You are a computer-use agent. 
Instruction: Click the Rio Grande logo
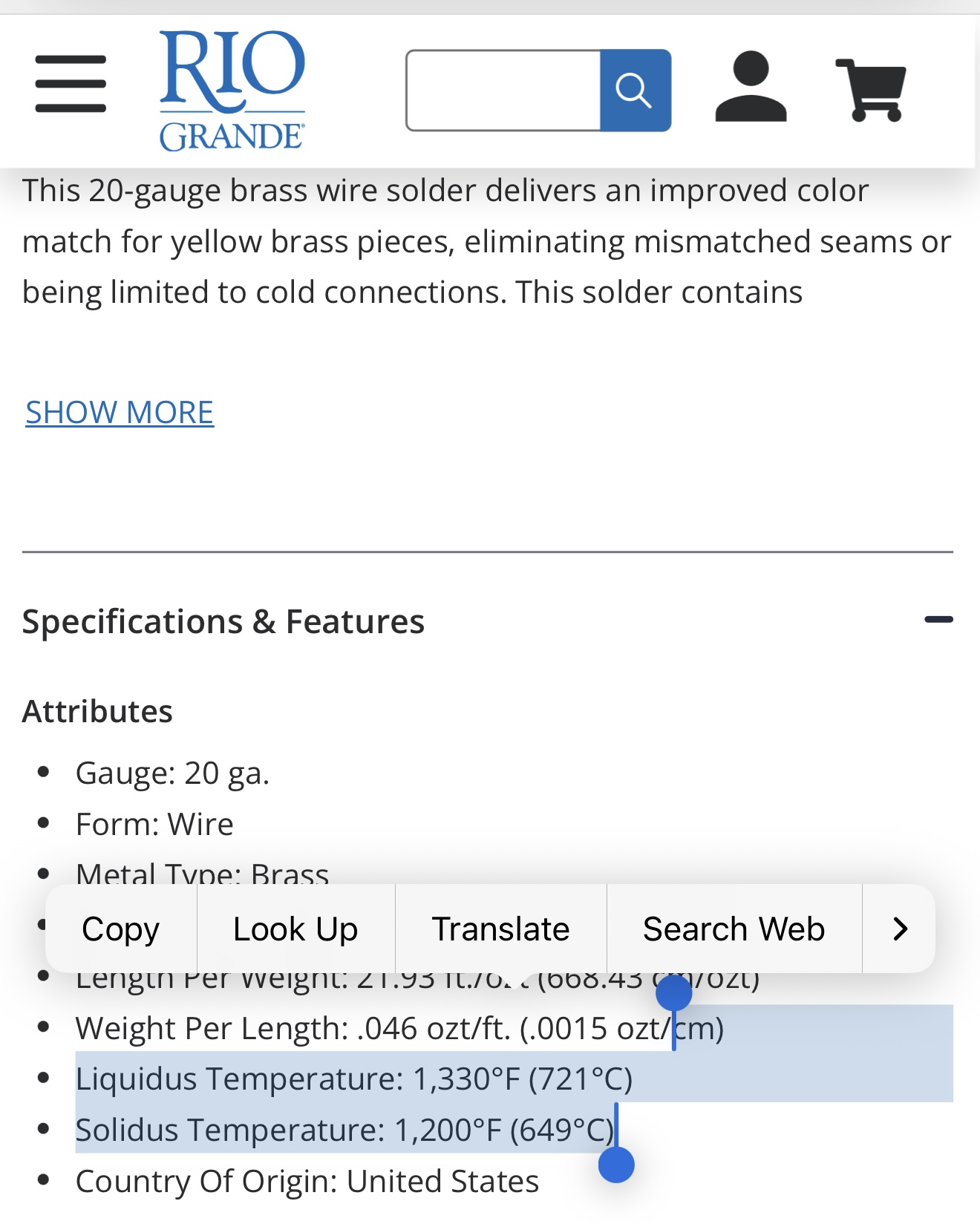pyautogui.click(x=232, y=91)
